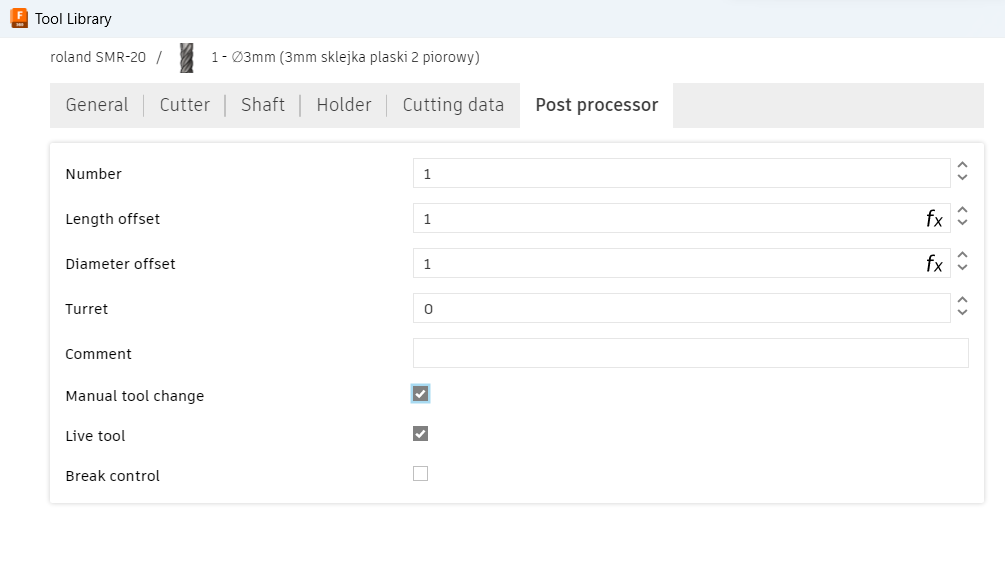Disable the Live tool checkbox
The image size is (1005, 565).
(420, 434)
